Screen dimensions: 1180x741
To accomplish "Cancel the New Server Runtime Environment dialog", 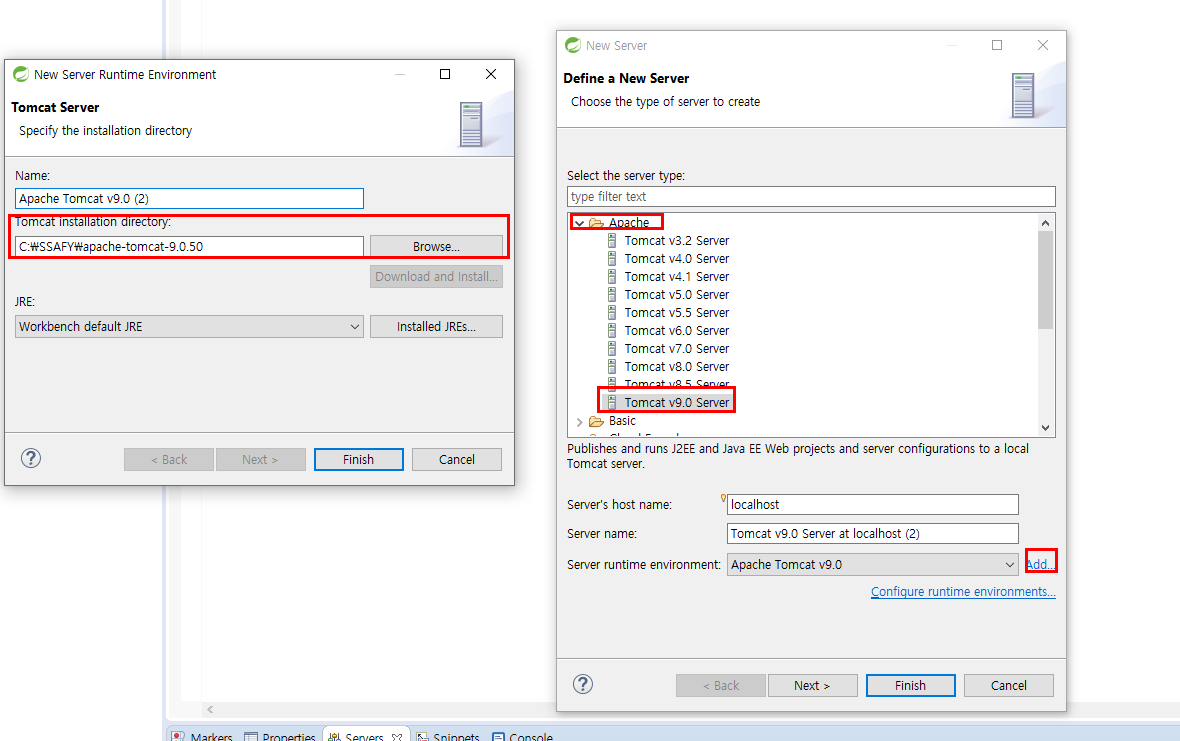I will pyautogui.click(x=457, y=460).
